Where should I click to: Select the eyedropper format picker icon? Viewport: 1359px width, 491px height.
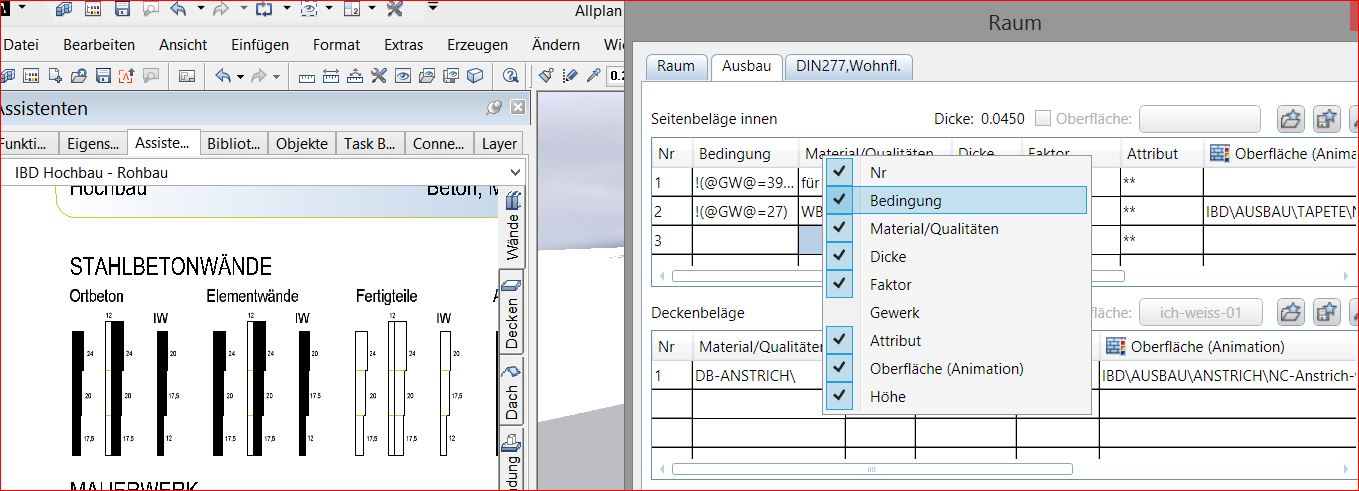point(593,76)
